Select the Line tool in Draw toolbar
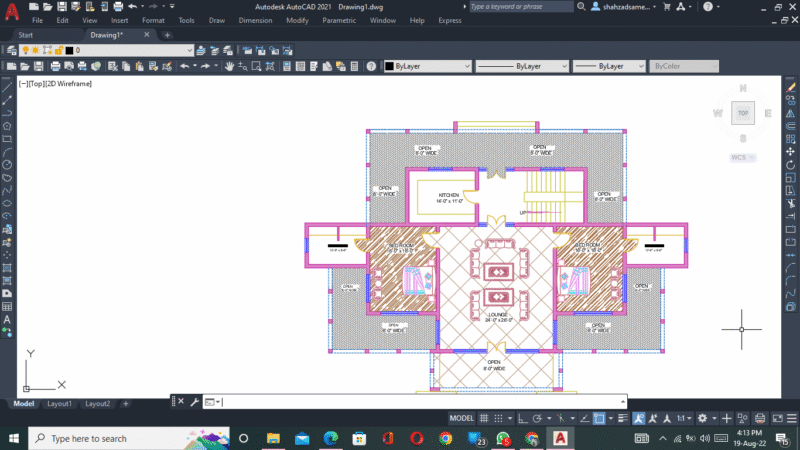This screenshot has width=800, height=450. 7,87
